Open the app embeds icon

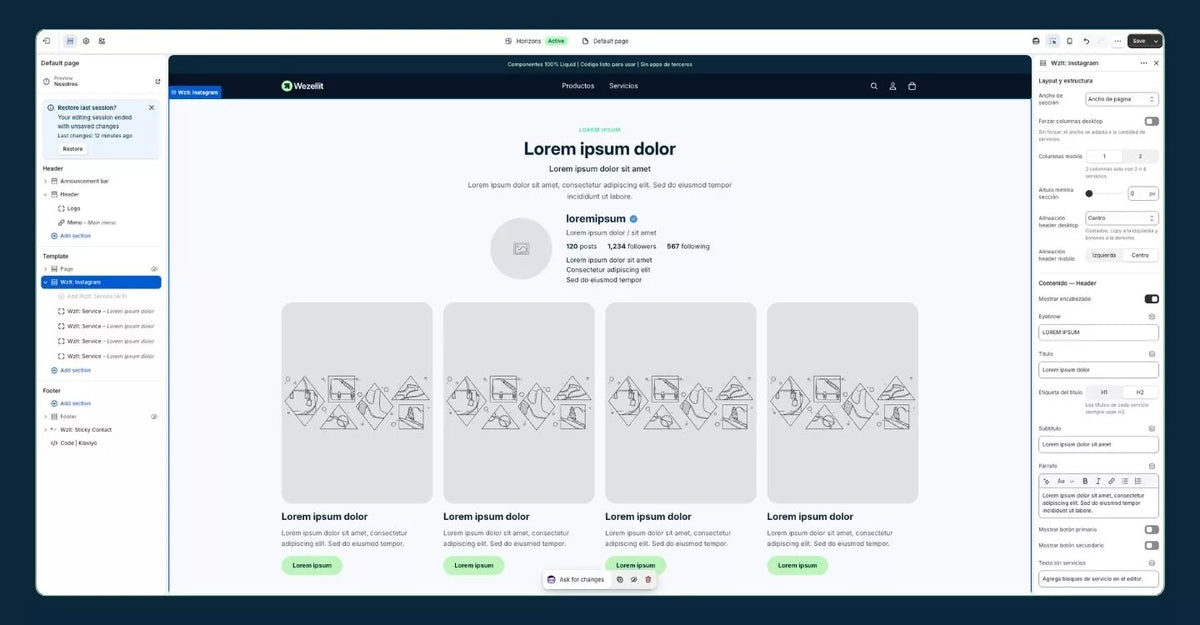point(102,41)
